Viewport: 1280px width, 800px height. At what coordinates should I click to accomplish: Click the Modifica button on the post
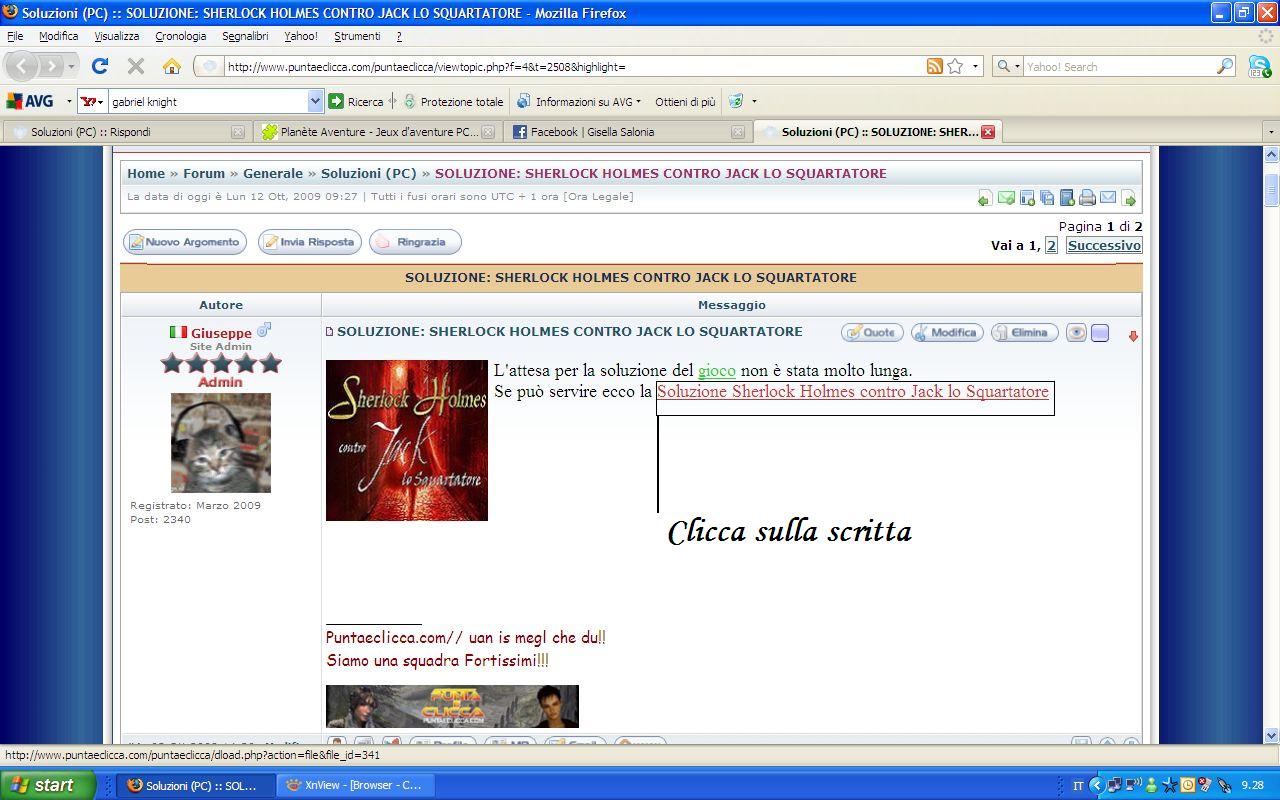click(x=947, y=333)
